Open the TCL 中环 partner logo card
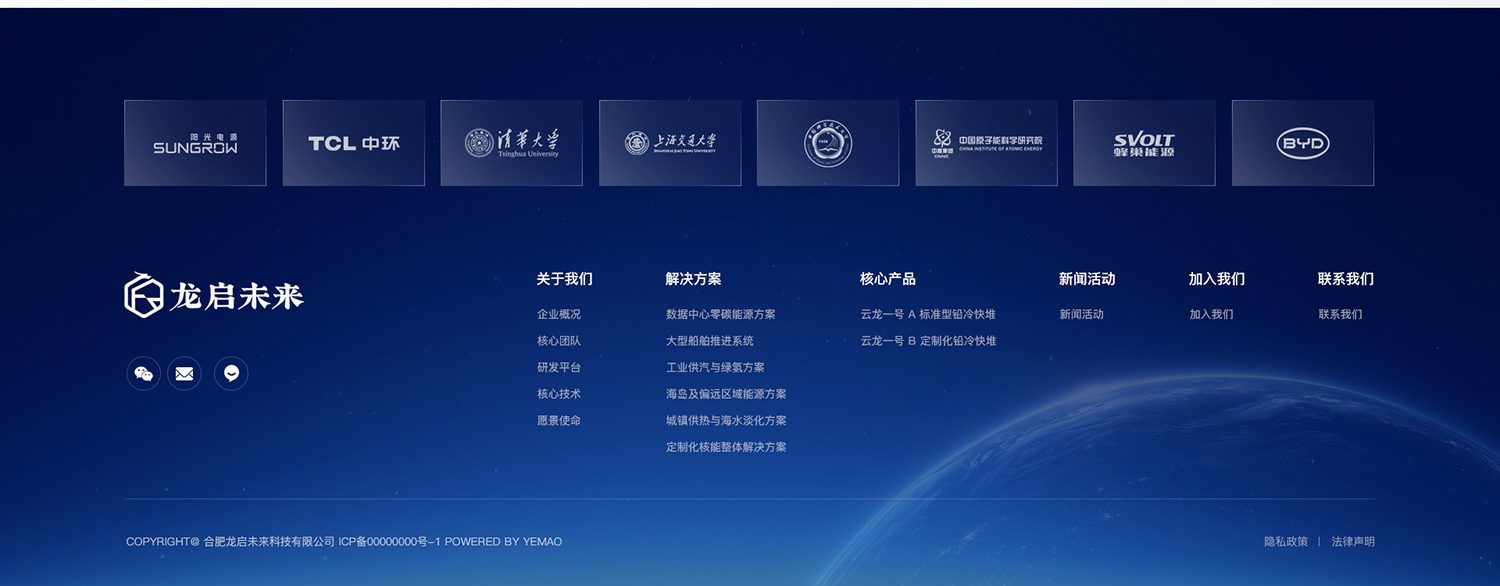Screen dimensions: 1500x586 tap(354, 143)
